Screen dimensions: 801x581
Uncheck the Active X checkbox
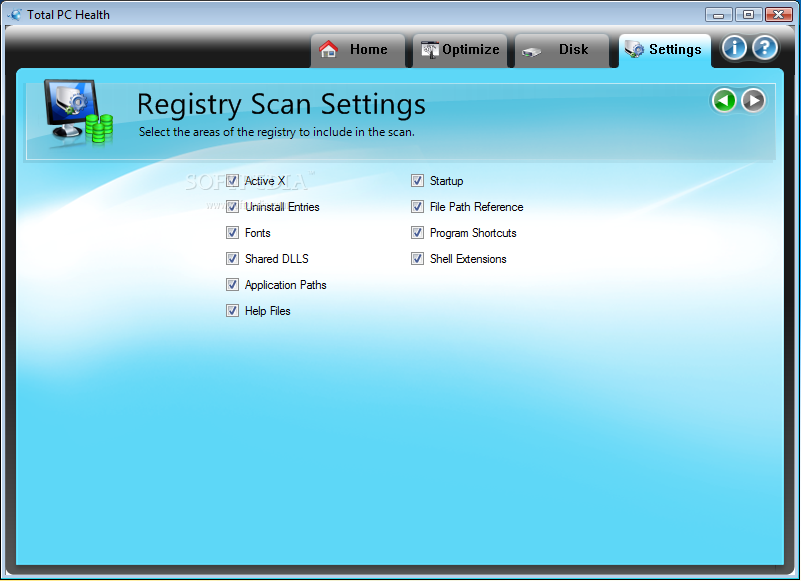coord(232,180)
